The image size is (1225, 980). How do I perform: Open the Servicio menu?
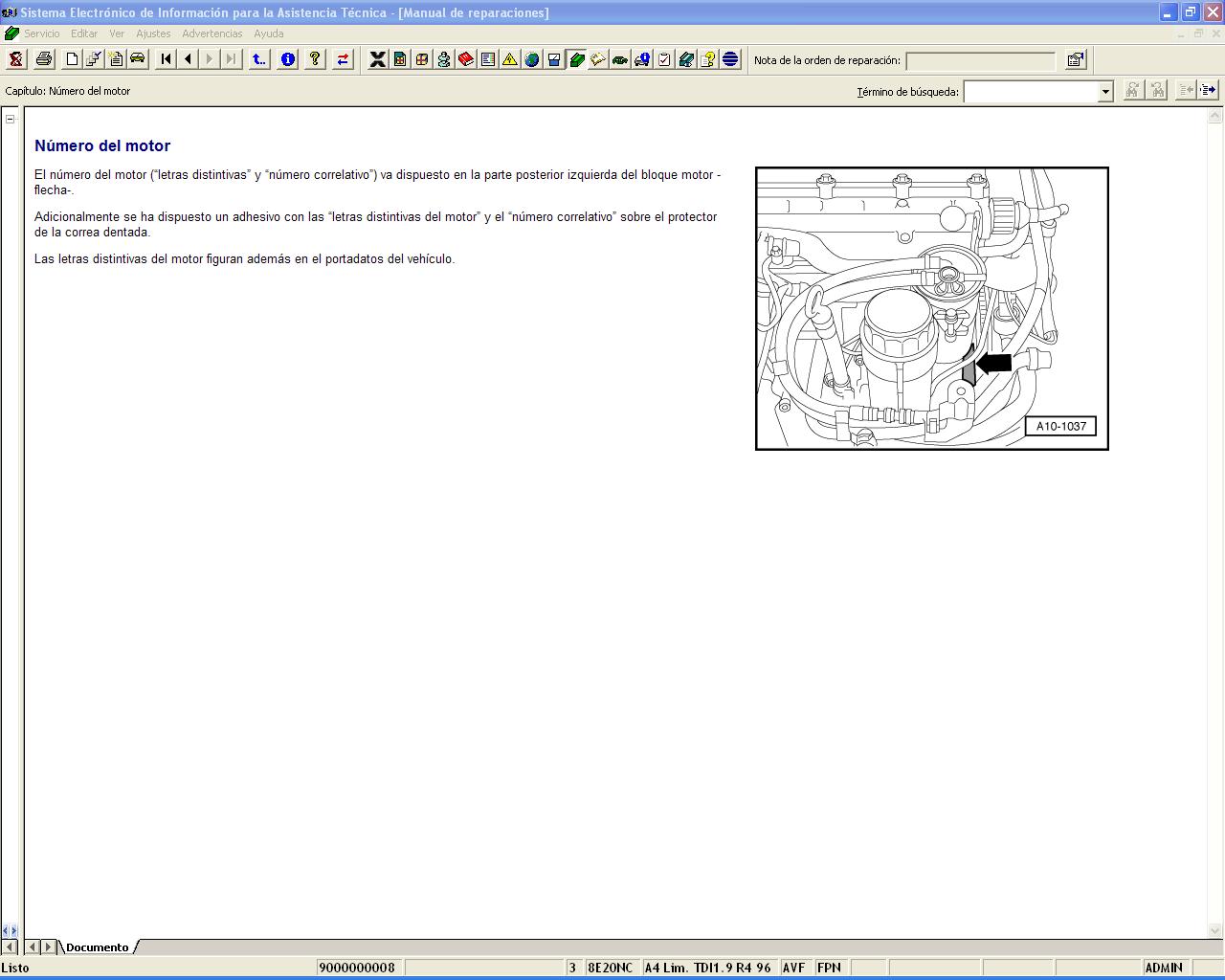tap(42, 33)
